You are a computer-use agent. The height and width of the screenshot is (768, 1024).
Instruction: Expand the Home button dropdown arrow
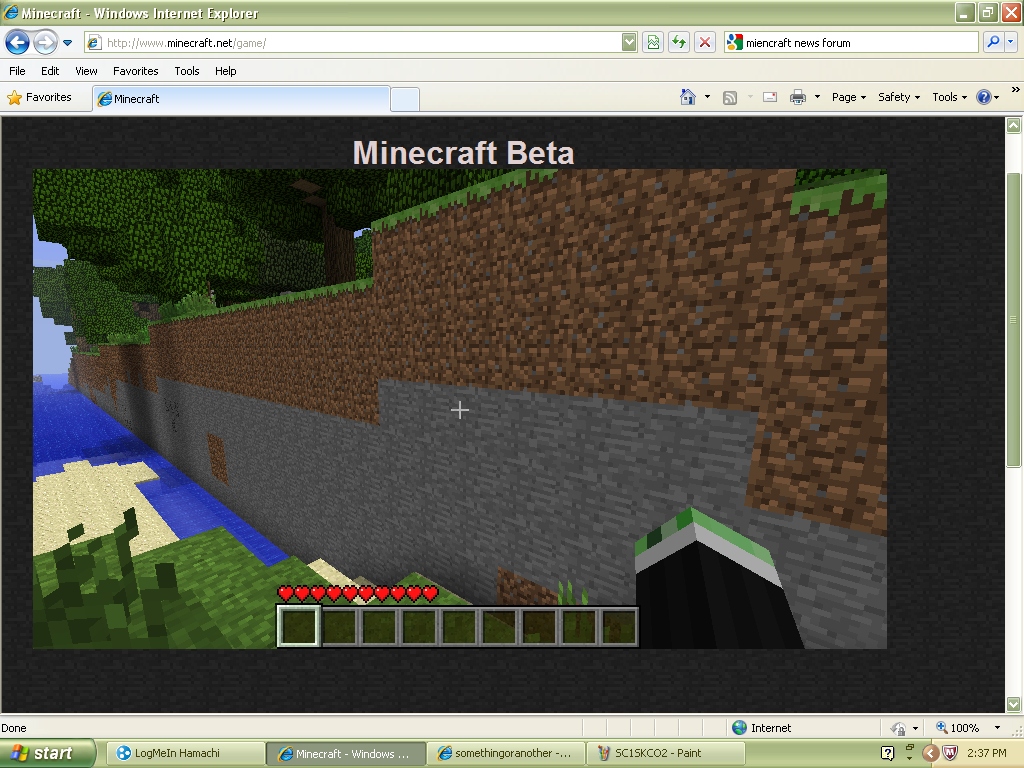(707, 97)
